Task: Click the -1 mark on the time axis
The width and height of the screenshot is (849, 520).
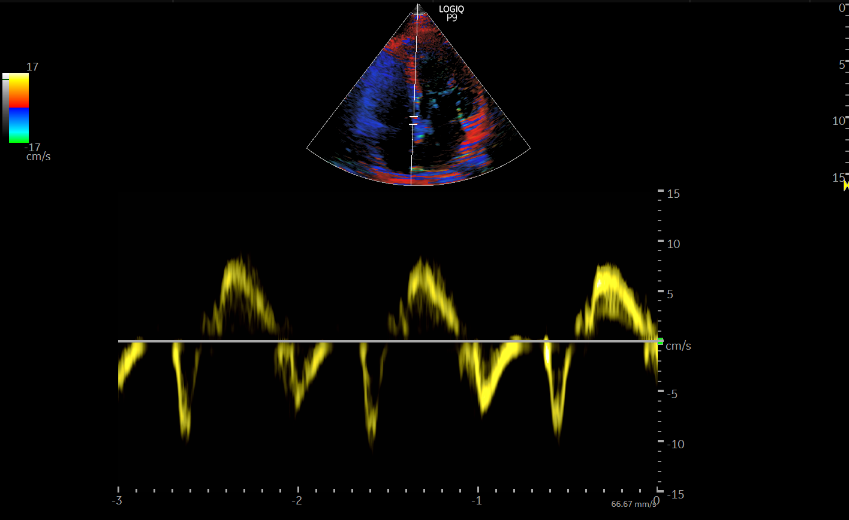Action: click(477, 500)
